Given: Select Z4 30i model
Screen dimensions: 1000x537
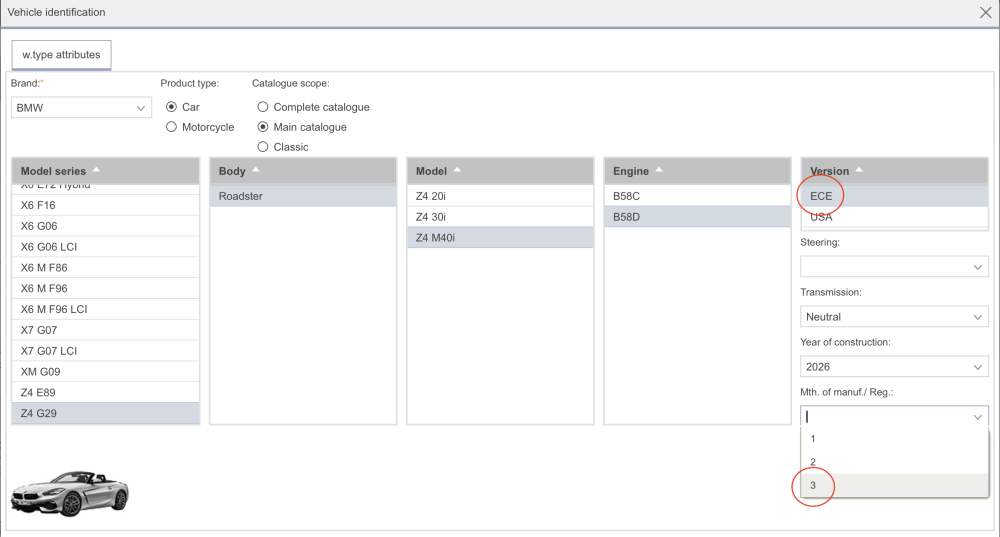Looking at the screenshot, I should pyautogui.click(x=500, y=217).
